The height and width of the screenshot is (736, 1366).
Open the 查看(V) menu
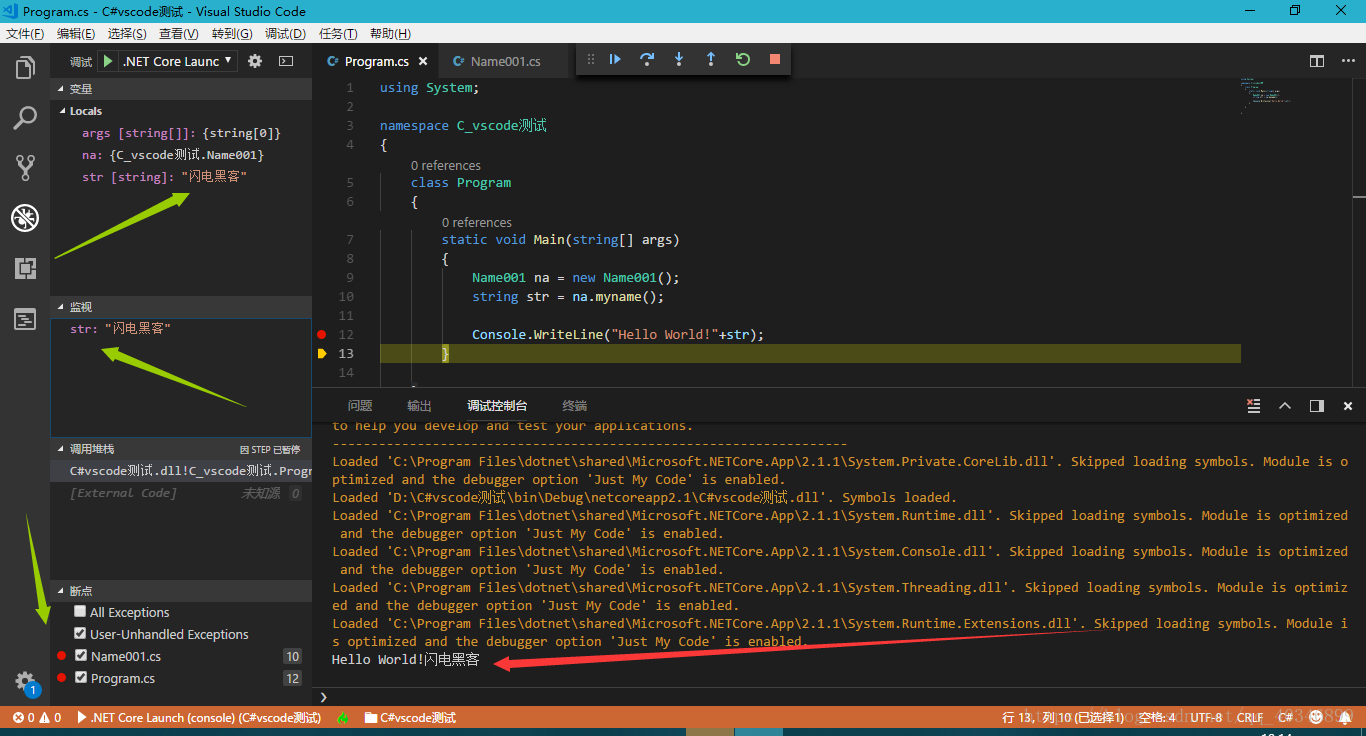pyautogui.click(x=179, y=33)
